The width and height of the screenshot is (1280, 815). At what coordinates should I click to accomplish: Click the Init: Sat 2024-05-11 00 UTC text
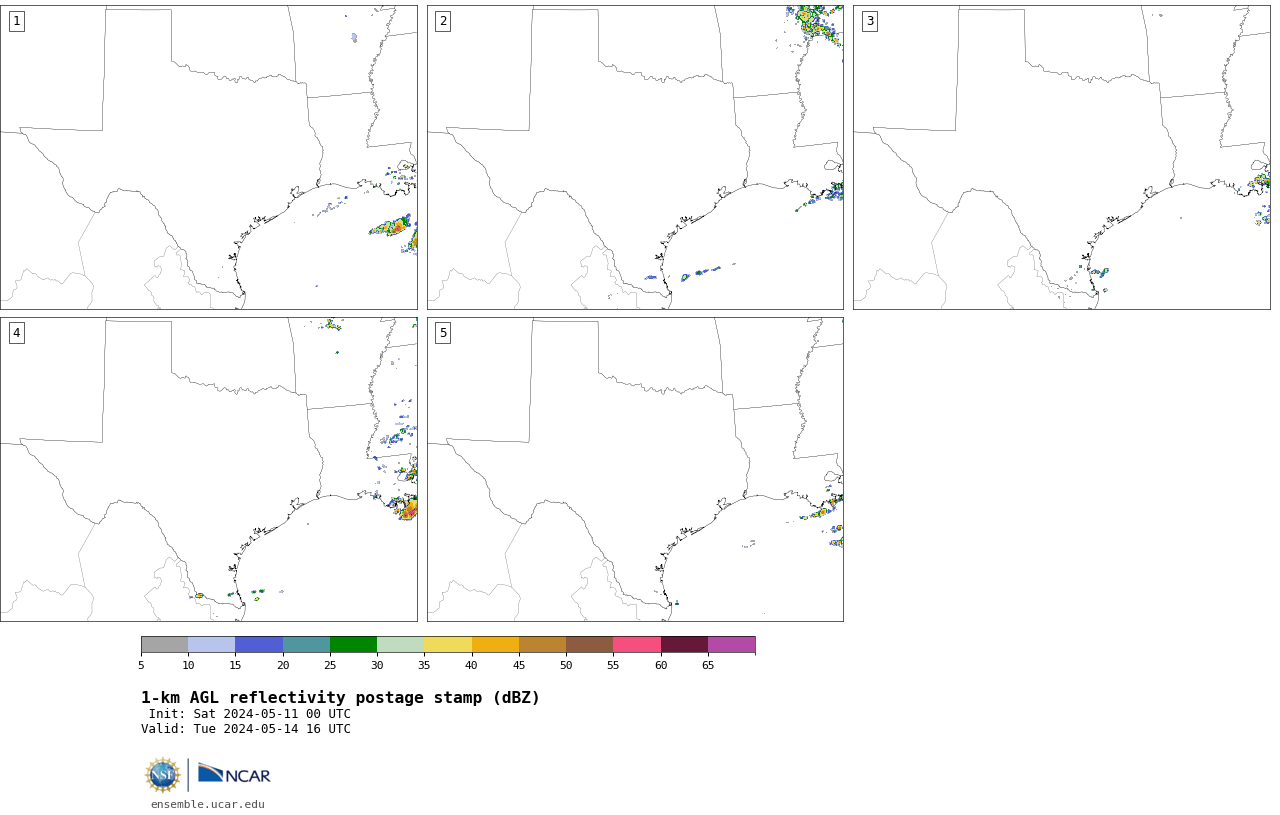coord(250,714)
